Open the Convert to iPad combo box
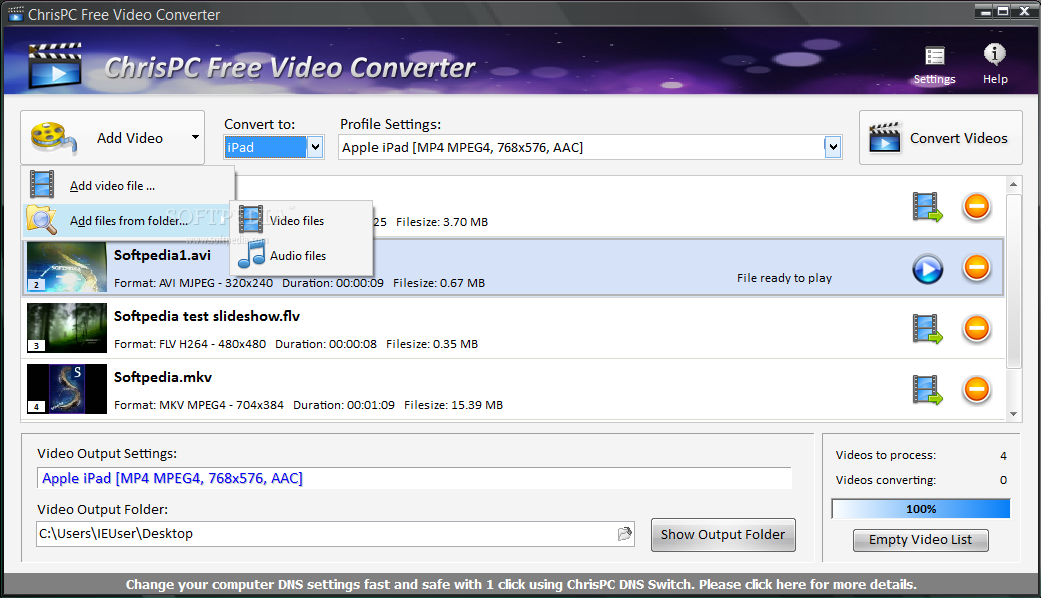 pyautogui.click(x=274, y=147)
